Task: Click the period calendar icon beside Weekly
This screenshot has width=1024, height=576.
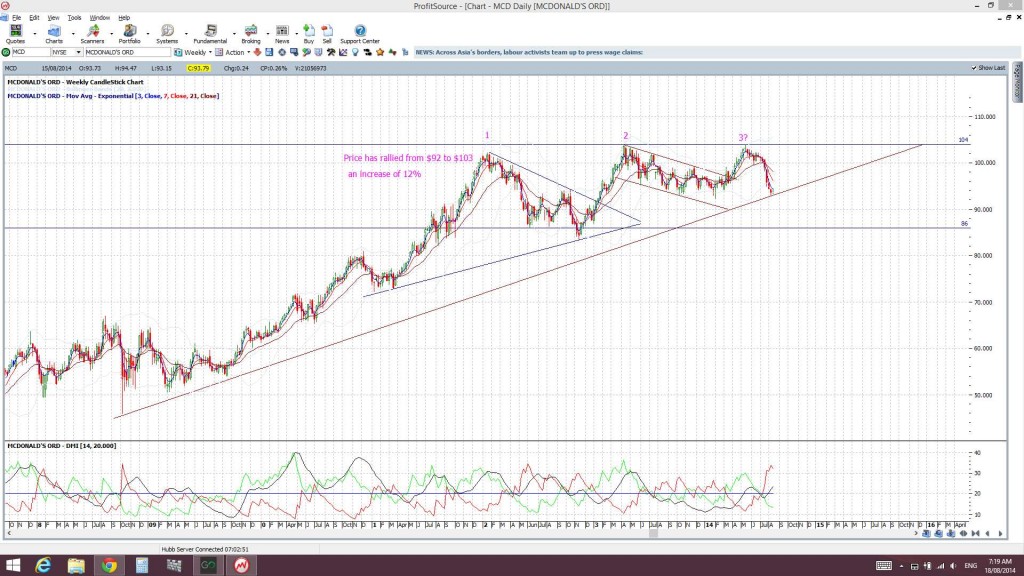Action: tap(178, 52)
